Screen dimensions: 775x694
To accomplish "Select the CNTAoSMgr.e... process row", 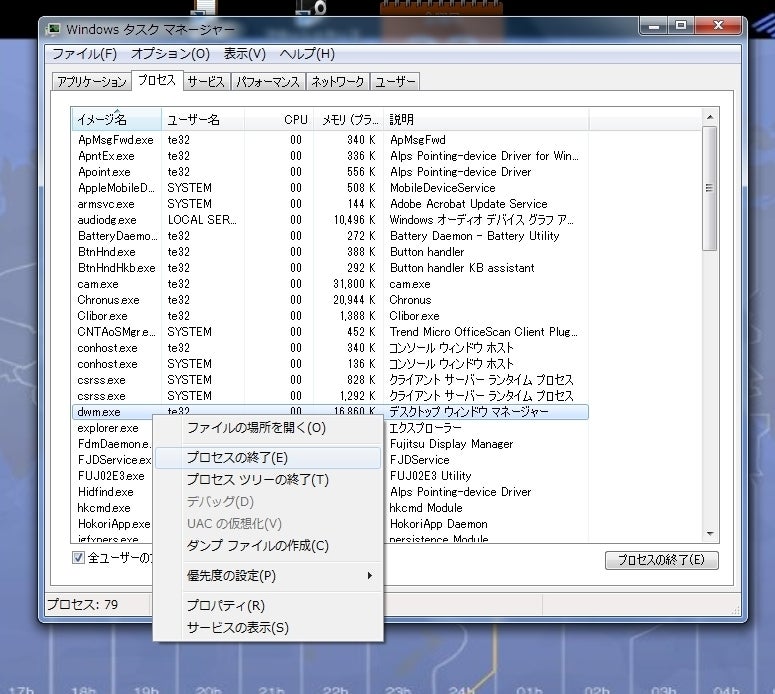I will [x=330, y=332].
